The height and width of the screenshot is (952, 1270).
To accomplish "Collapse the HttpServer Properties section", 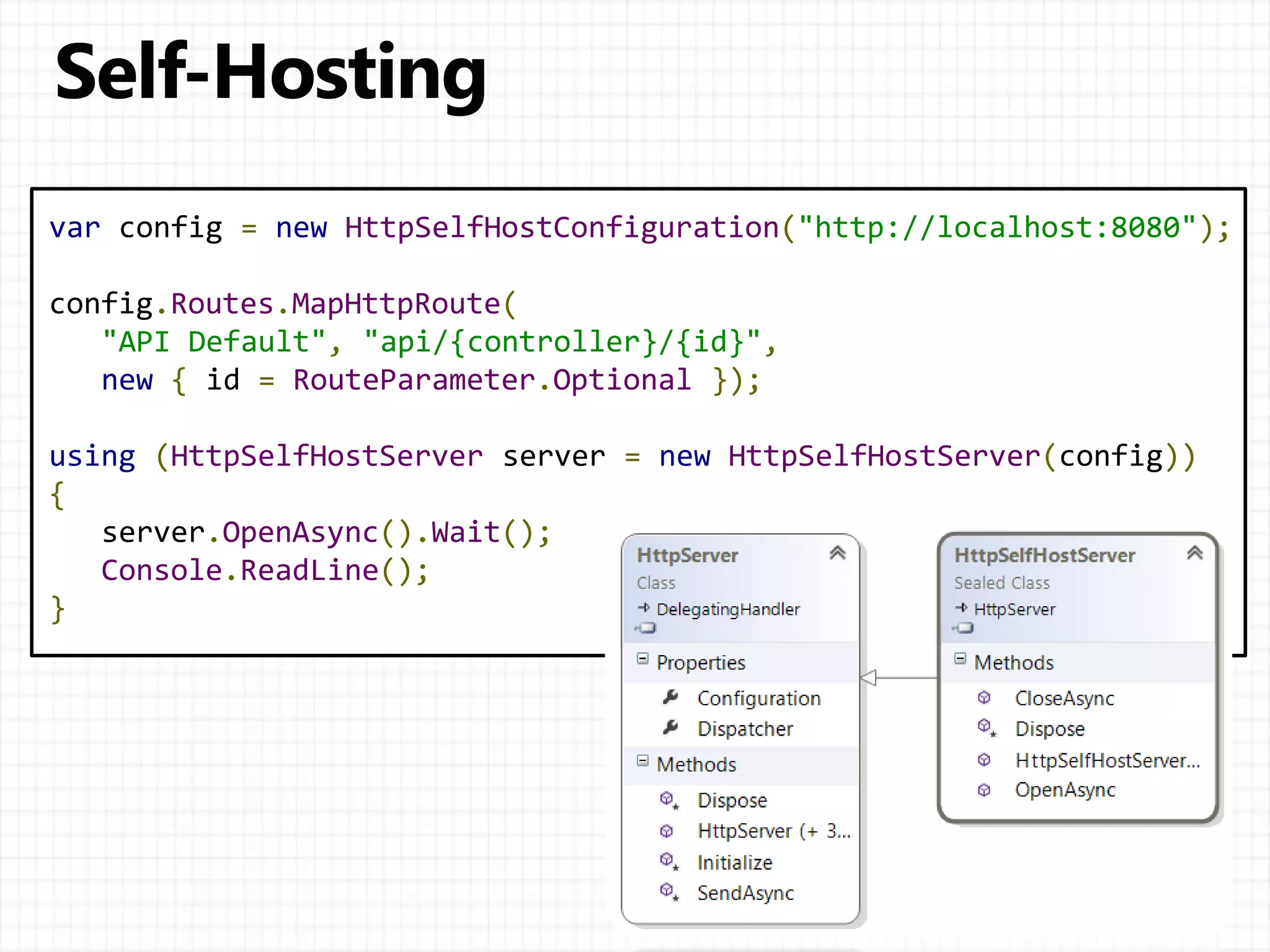I will tap(642, 659).
